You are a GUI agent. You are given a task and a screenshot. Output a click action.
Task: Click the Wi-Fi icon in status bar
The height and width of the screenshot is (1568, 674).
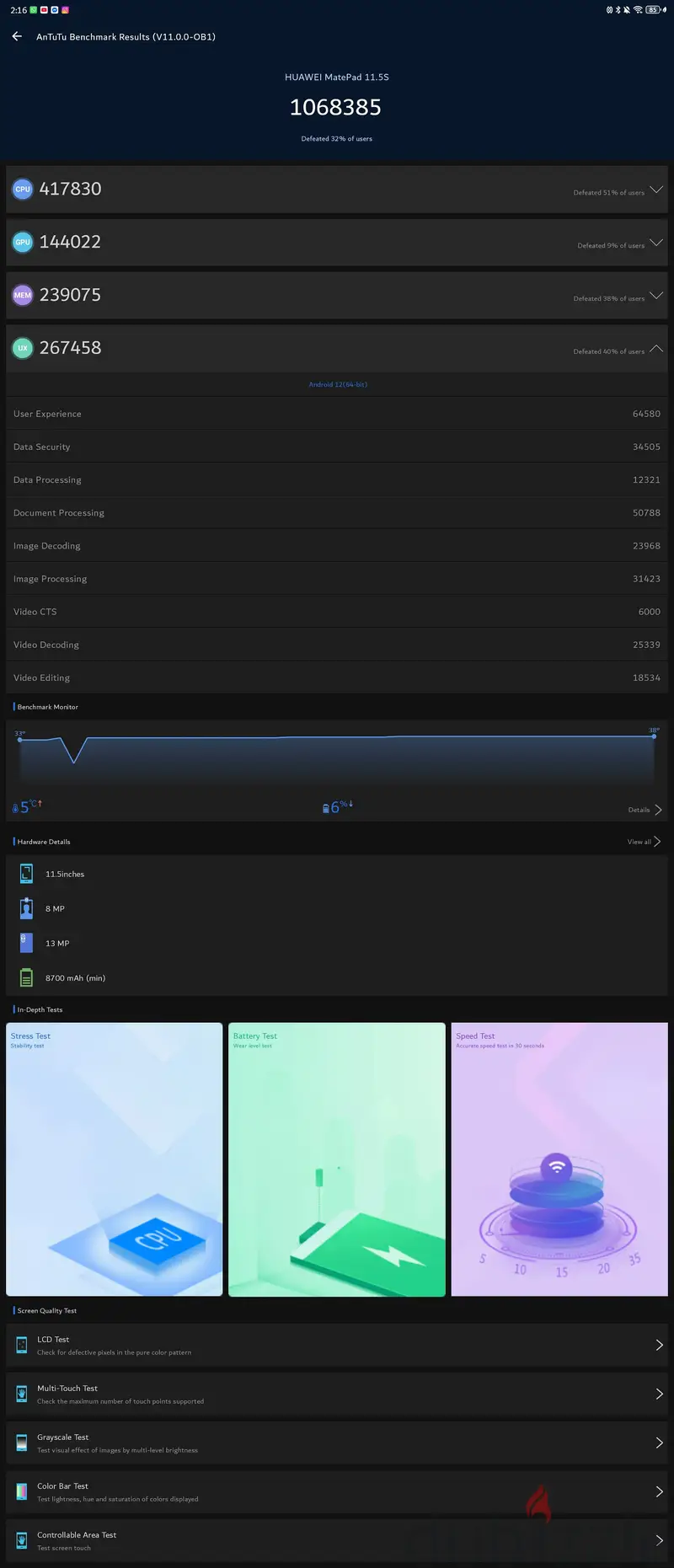pos(638,10)
